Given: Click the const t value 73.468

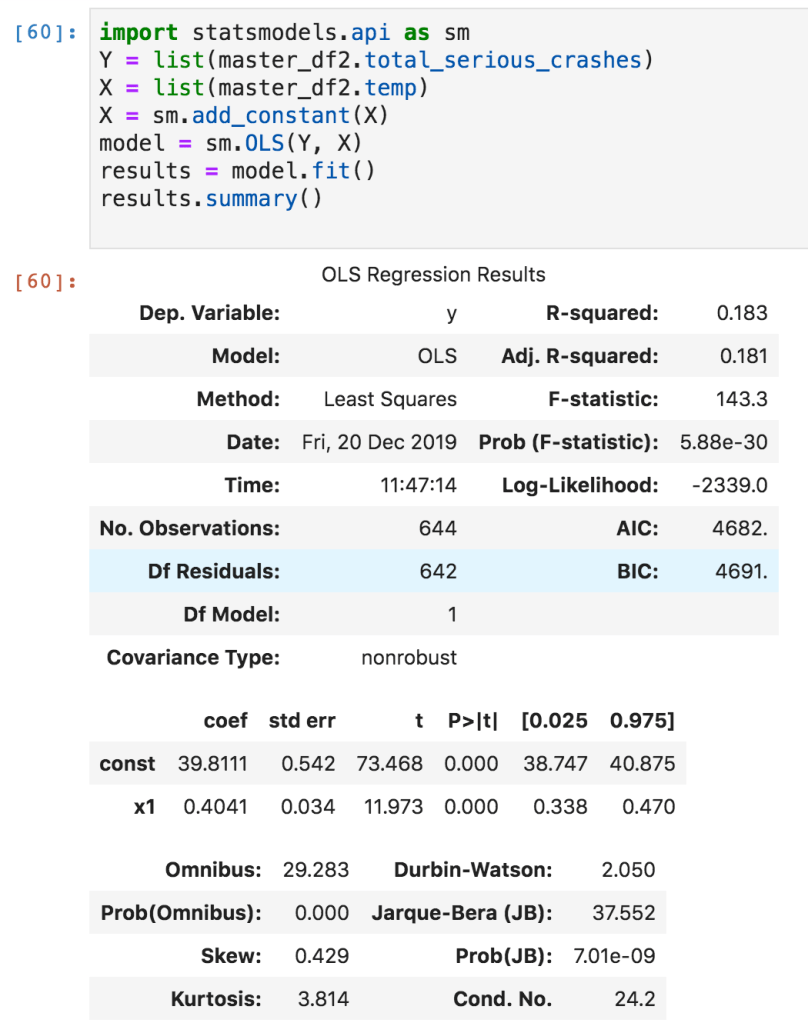Looking at the screenshot, I should tap(390, 764).
